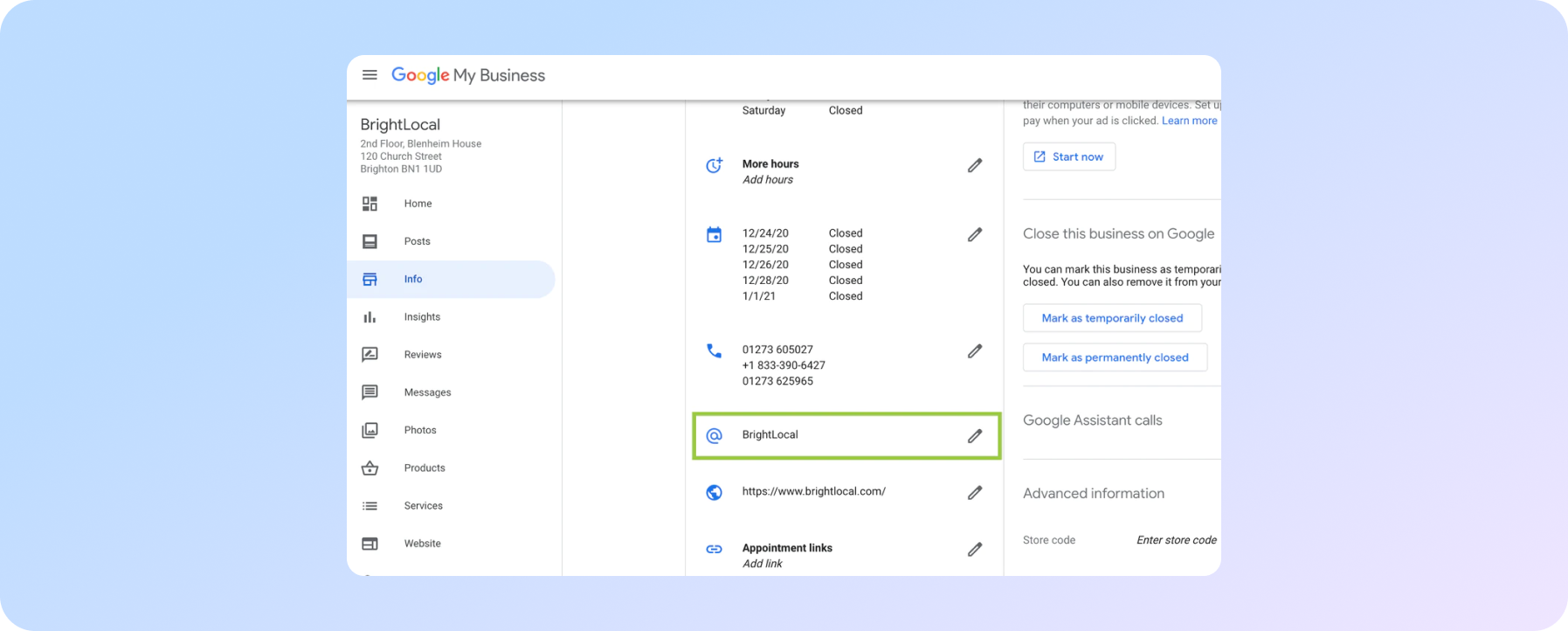
Task: Click the 1/1/21 special hours date
Action: [x=758, y=296]
